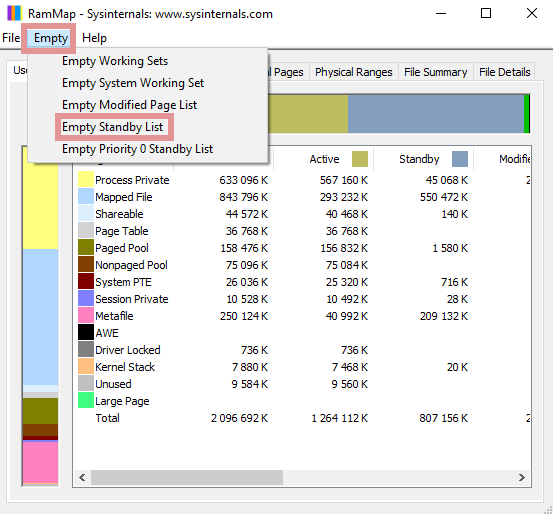Viewport: 553px width, 514px height.
Task: Switch to the Physical Ranges tab
Action: [354, 72]
